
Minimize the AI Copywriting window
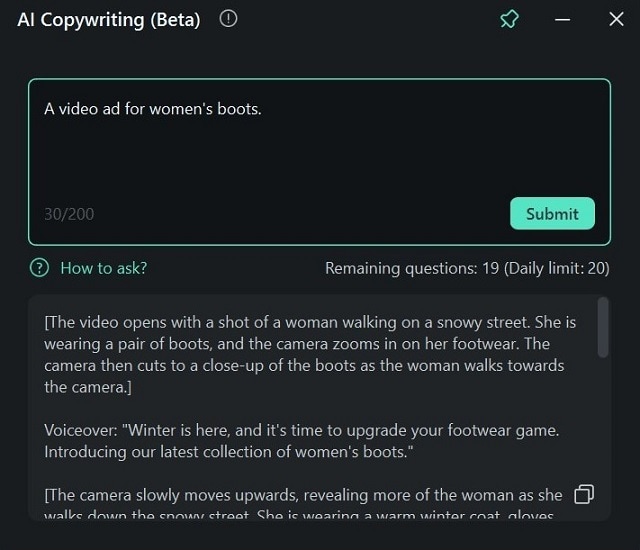563,19
